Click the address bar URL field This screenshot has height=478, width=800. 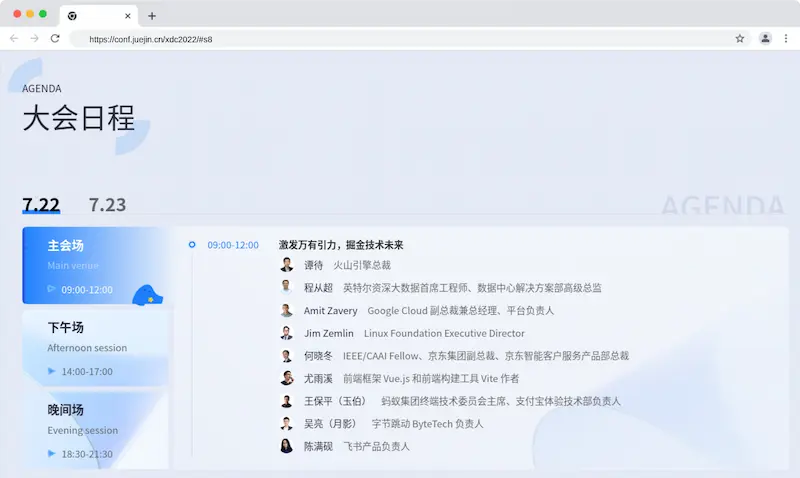click(408, 39)
